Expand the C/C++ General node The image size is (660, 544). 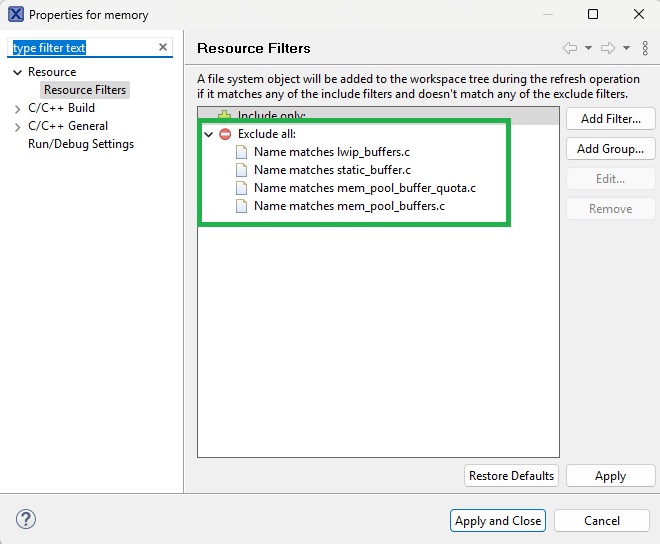tap(18, 126)
